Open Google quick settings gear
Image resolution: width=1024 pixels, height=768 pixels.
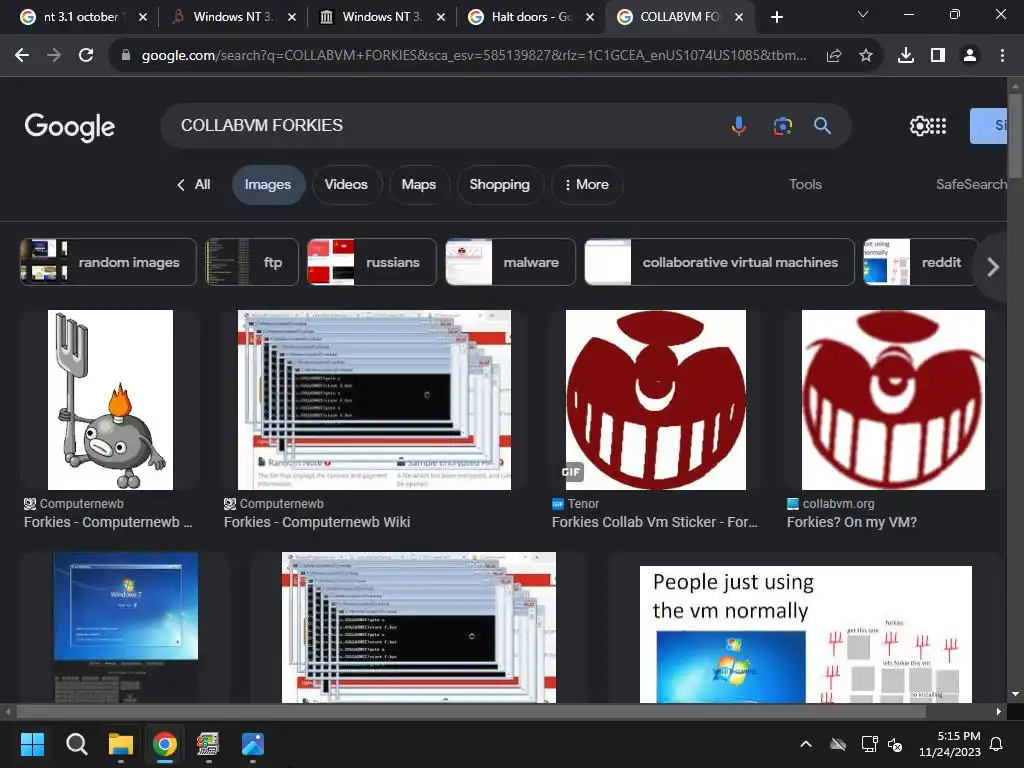pyautogui.click(x=919, y=126)
